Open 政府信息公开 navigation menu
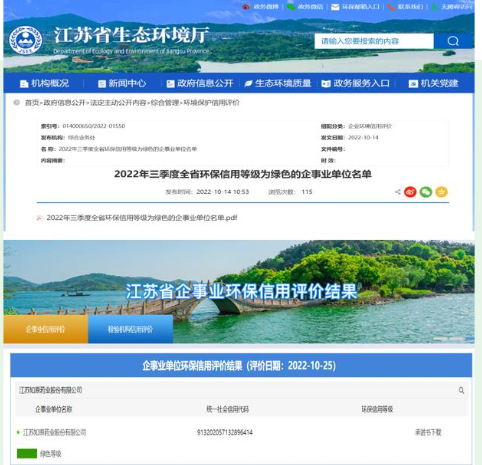The width and height of the screenshot is (482, 465). pos(200,83)
